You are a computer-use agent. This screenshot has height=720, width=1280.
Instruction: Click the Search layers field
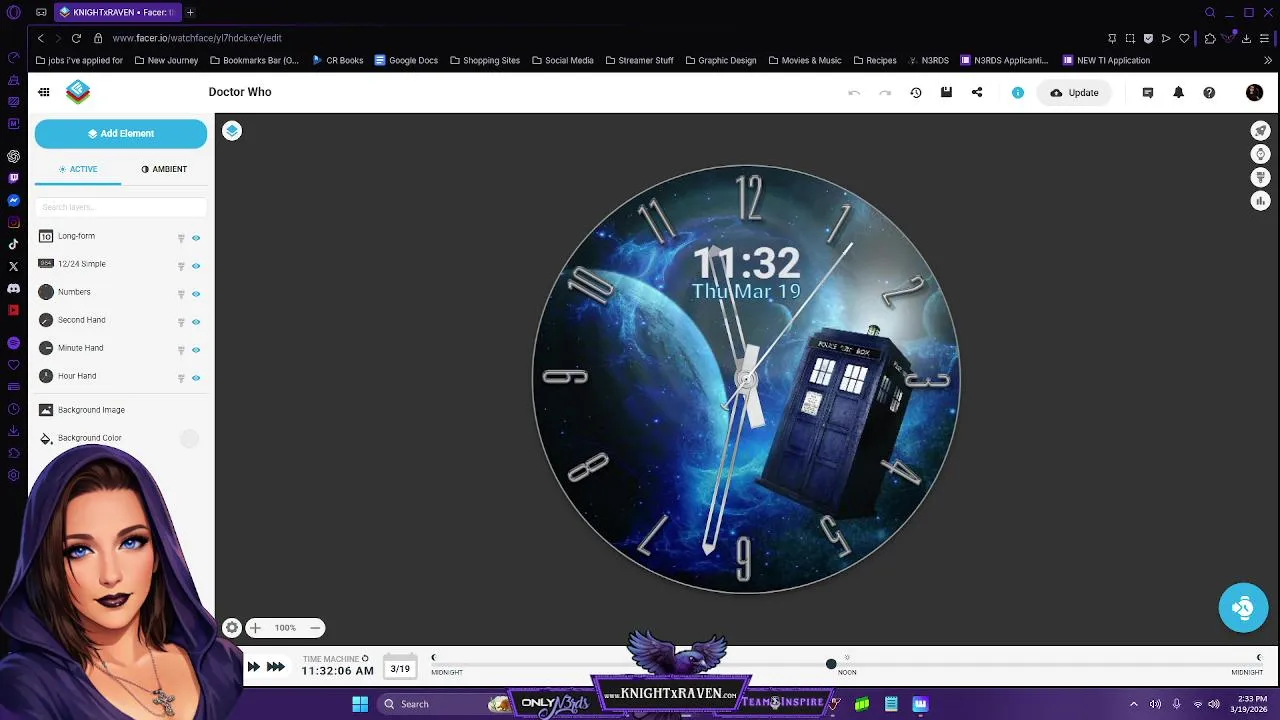121,207
